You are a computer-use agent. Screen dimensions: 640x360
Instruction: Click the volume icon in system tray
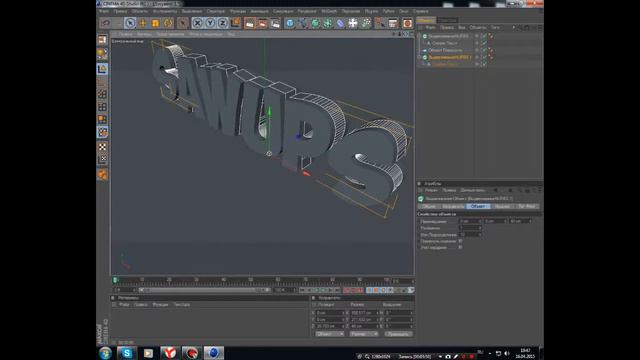tap(507, 353)
